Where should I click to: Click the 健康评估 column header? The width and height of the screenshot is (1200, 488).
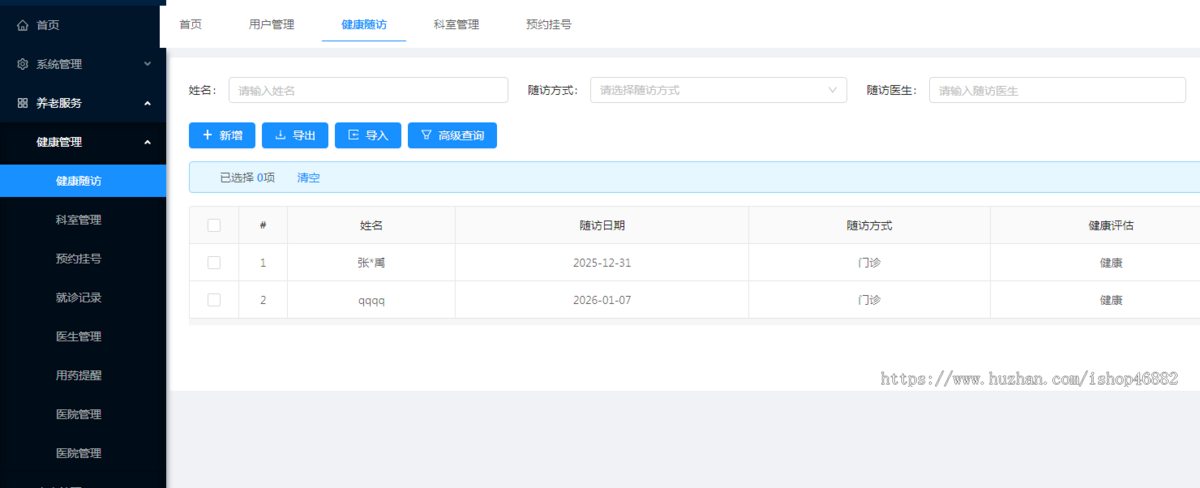click(1110, 225)
